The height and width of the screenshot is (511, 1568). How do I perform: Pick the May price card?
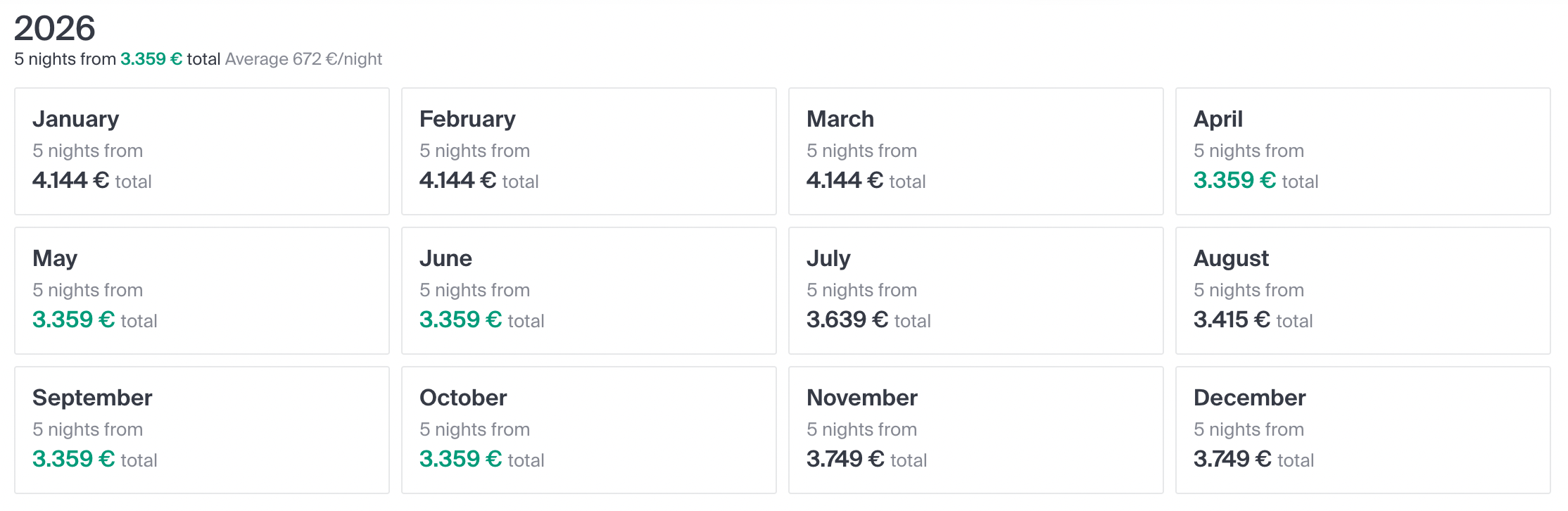pos(201,291)
